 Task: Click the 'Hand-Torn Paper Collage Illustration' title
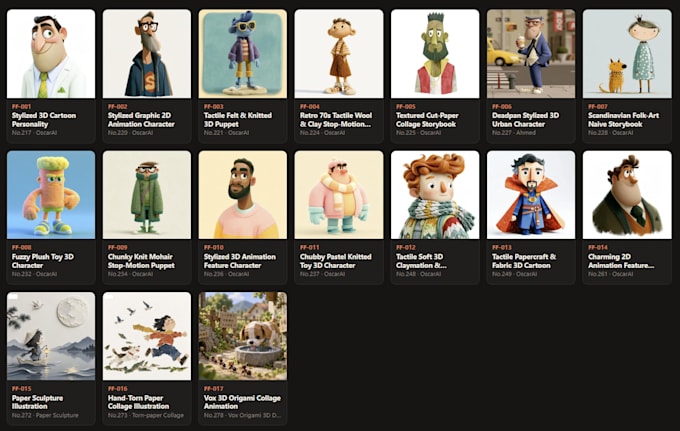tap(138, 402)
